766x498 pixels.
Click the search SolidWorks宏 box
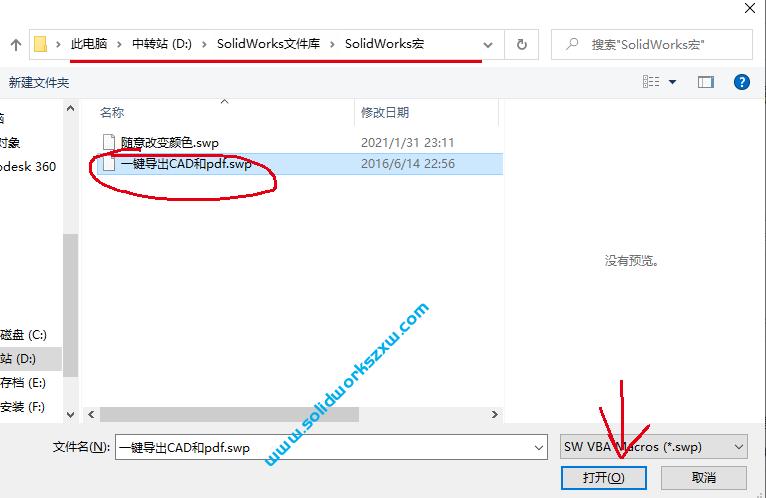[652, 44]
